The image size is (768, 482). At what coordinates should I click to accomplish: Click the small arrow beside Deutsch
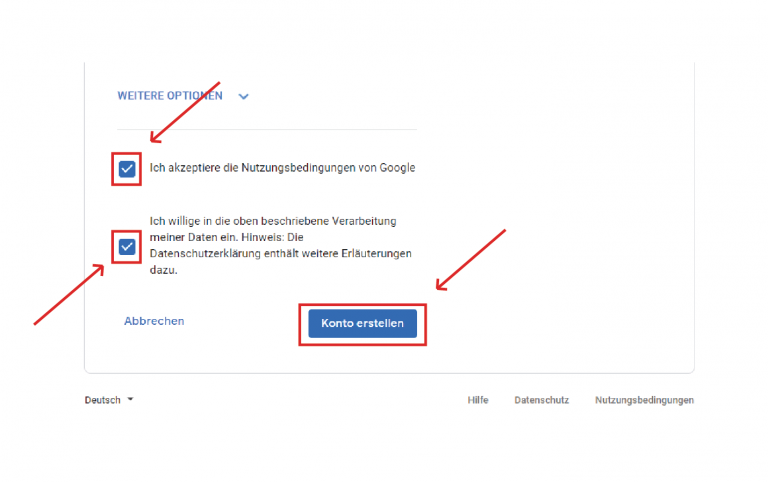click(130, 400)
